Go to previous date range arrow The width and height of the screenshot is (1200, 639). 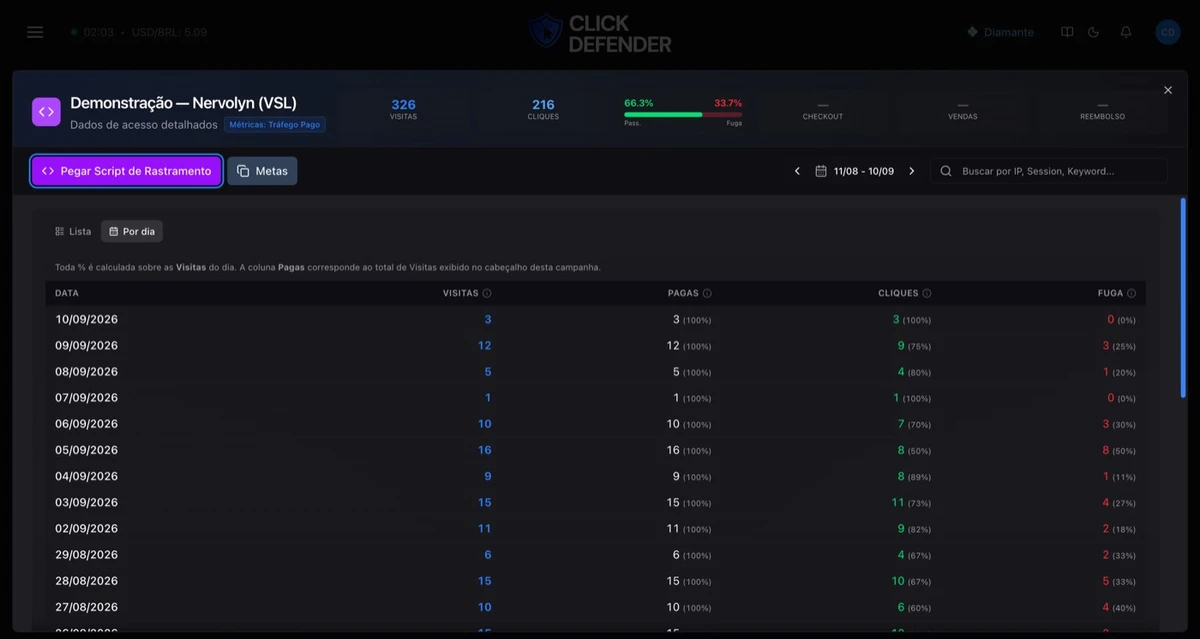[x=797, y=171]
